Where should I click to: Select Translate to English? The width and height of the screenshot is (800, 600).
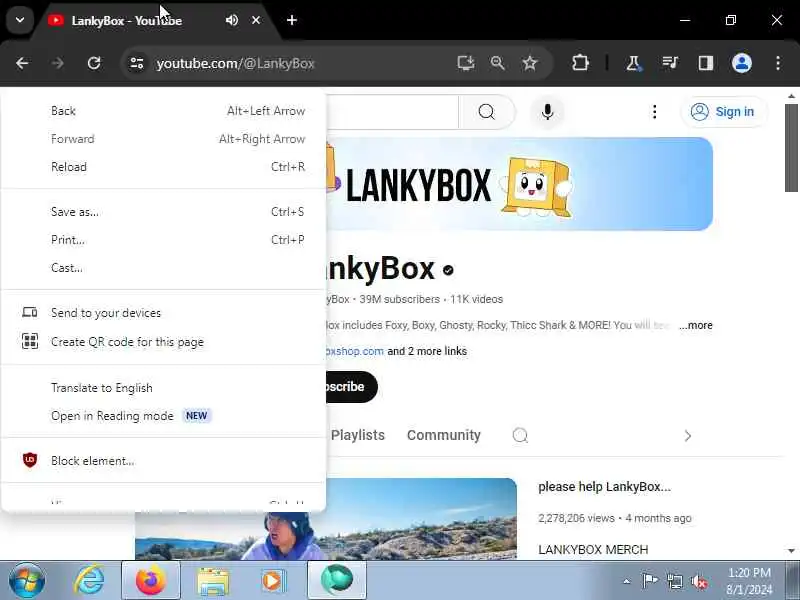click(163, 388)
